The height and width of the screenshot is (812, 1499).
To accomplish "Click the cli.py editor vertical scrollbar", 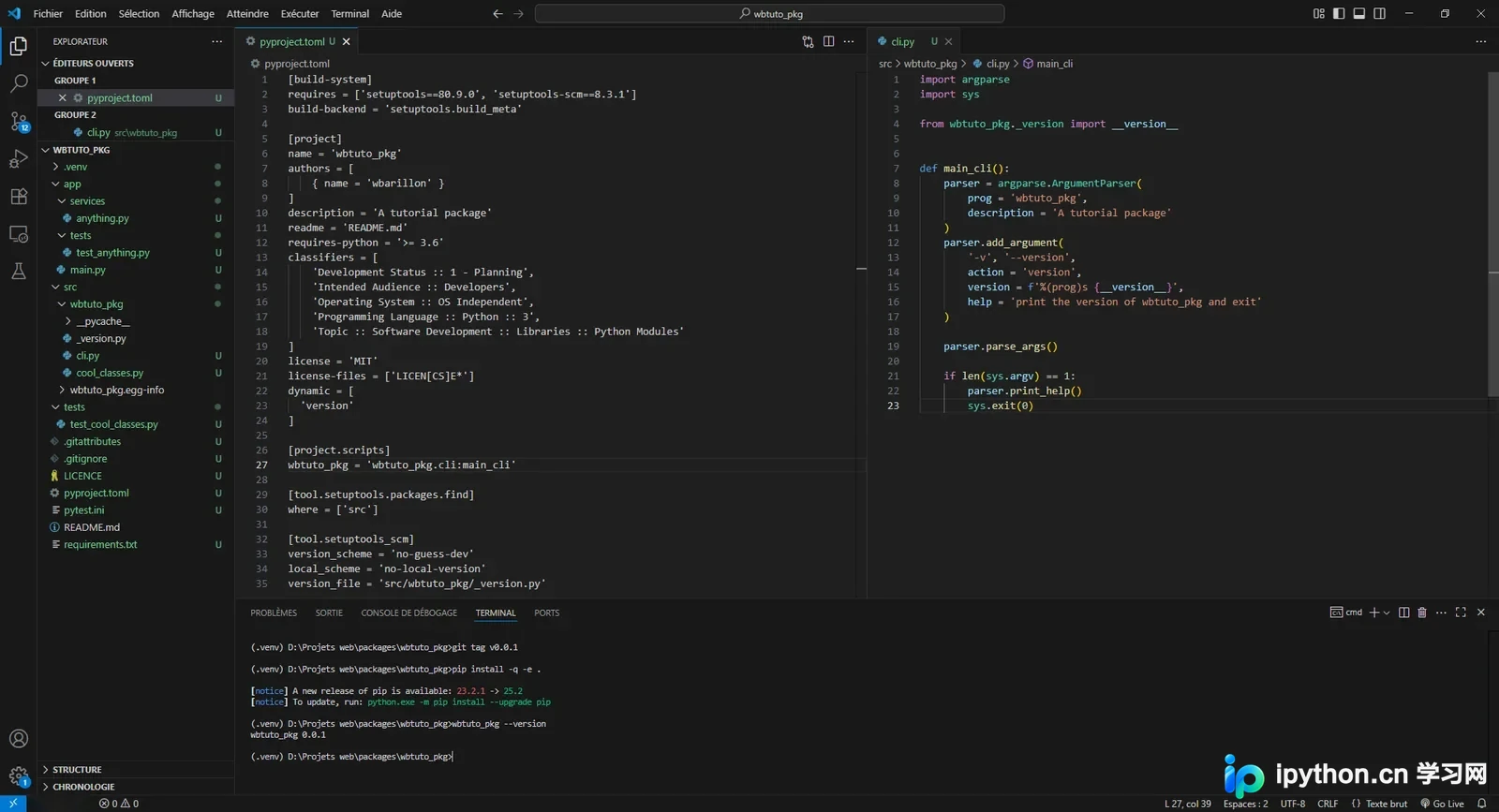I will [1493, 234].
